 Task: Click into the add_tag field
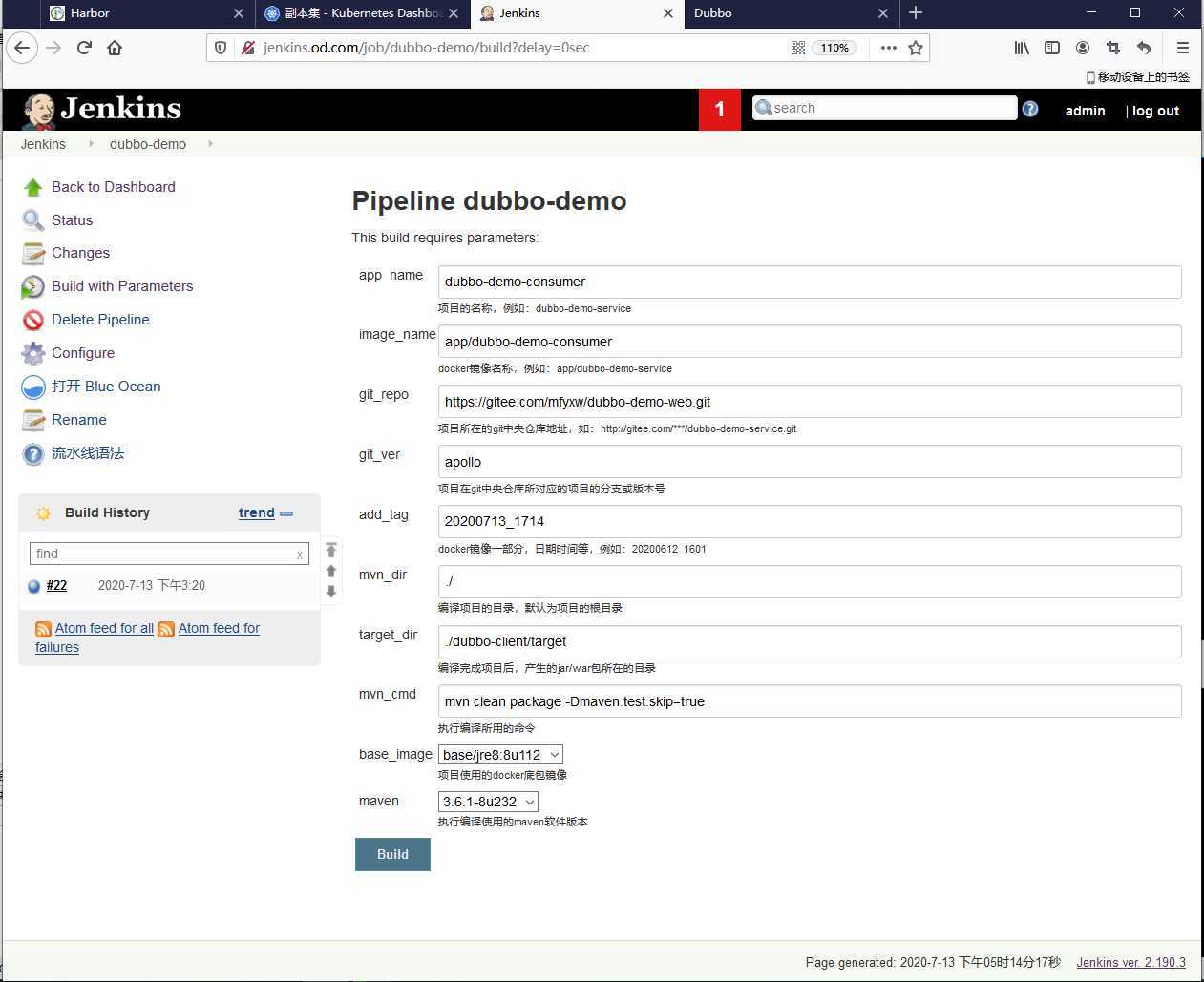(810, 522)
